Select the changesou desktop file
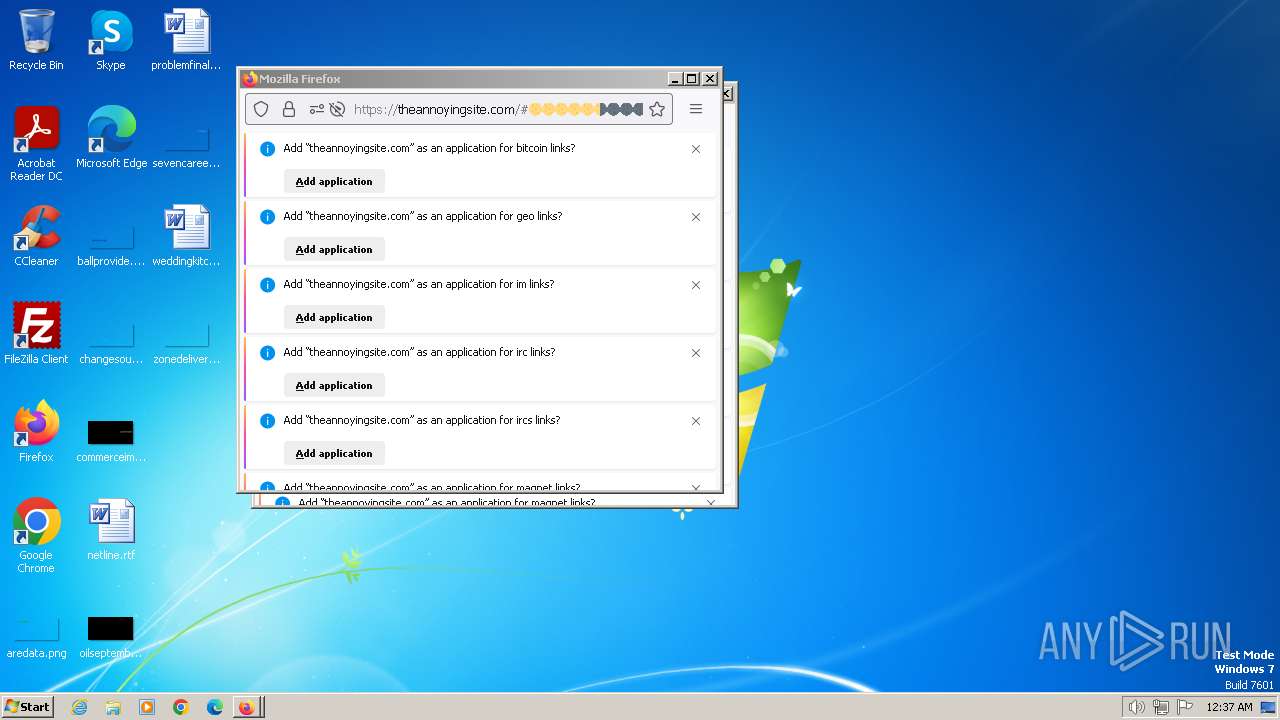This screenshot has width=1280, height=720. [111, 343]
